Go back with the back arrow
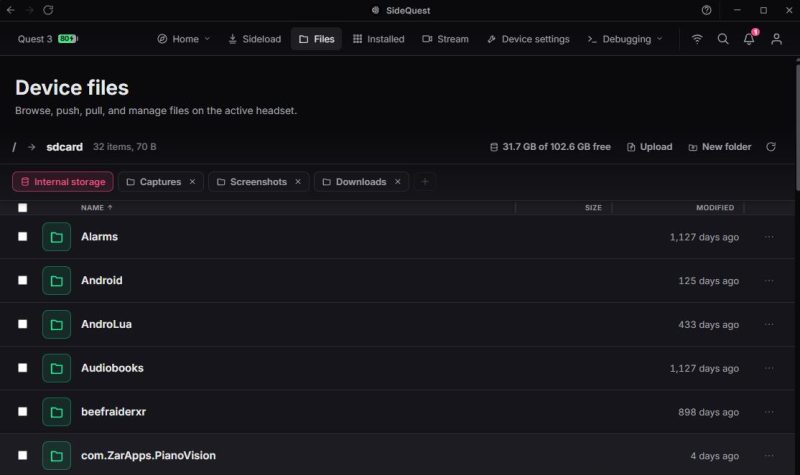The image size is (800, 475). pyautogui.click(x=11, y=10)
